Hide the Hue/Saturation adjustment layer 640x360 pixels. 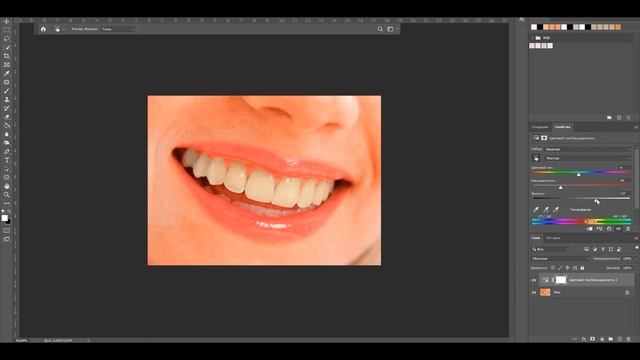click(x=534, y=280)
